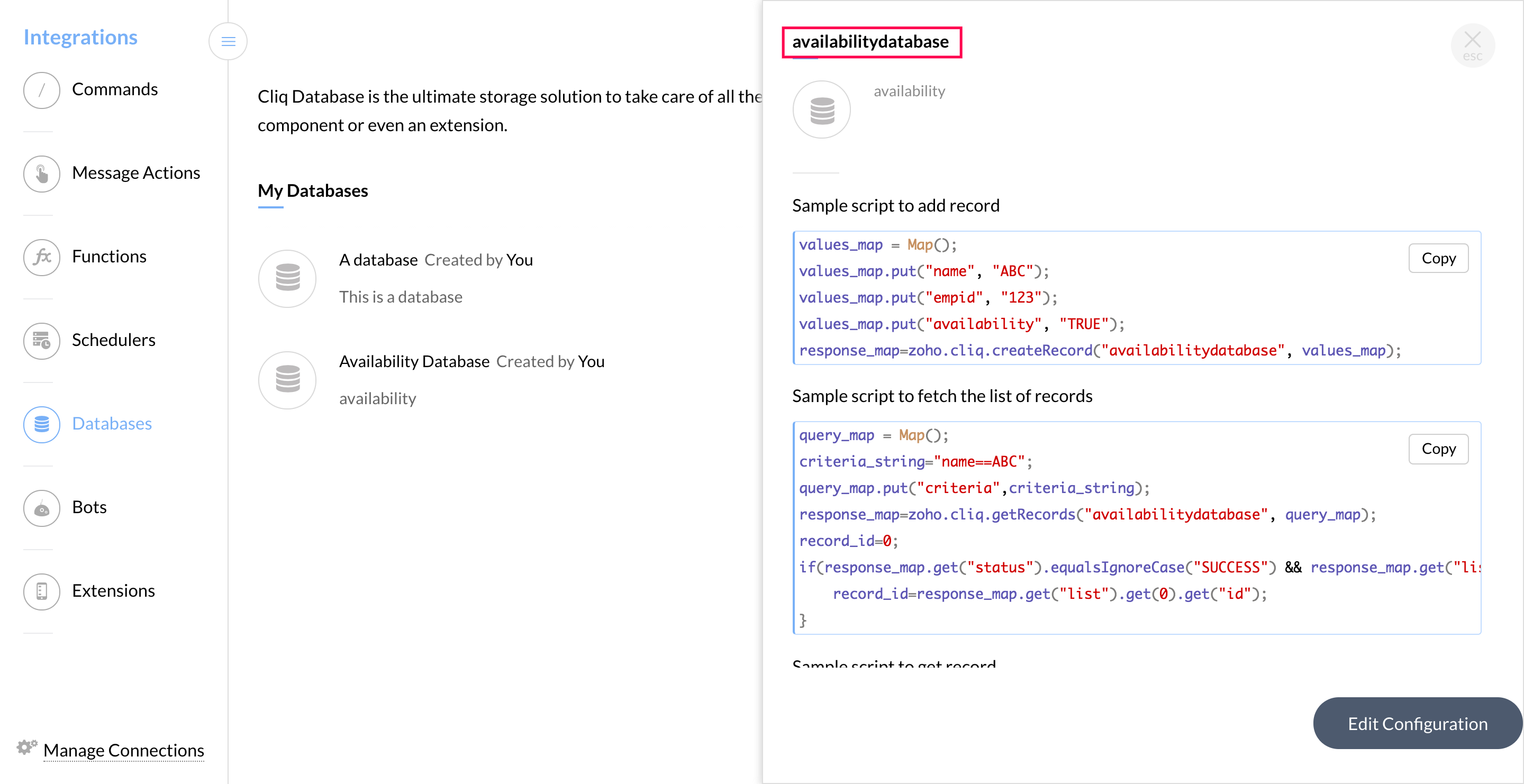This screenshot has height=784, width=1524.
Task: Open the Bots section label
Action: 89,507
